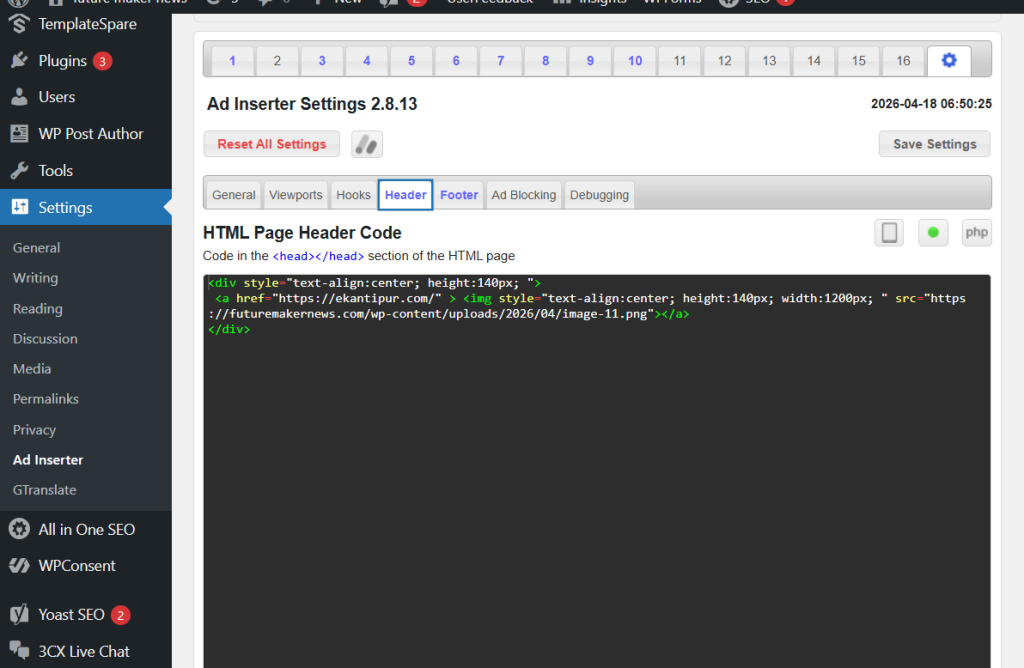The height and width of the screenshot is (668, 1024).
Task: Click the Reset All Settings button
Action: [x=272, y=144]
